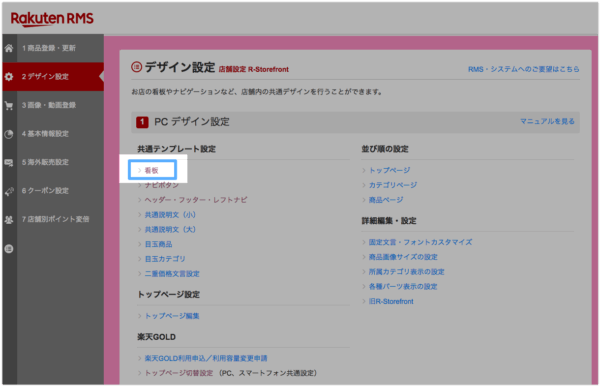
Task: Open ヘッダー・フッター・レフトナビ link
Action: (x=196, y=200)
